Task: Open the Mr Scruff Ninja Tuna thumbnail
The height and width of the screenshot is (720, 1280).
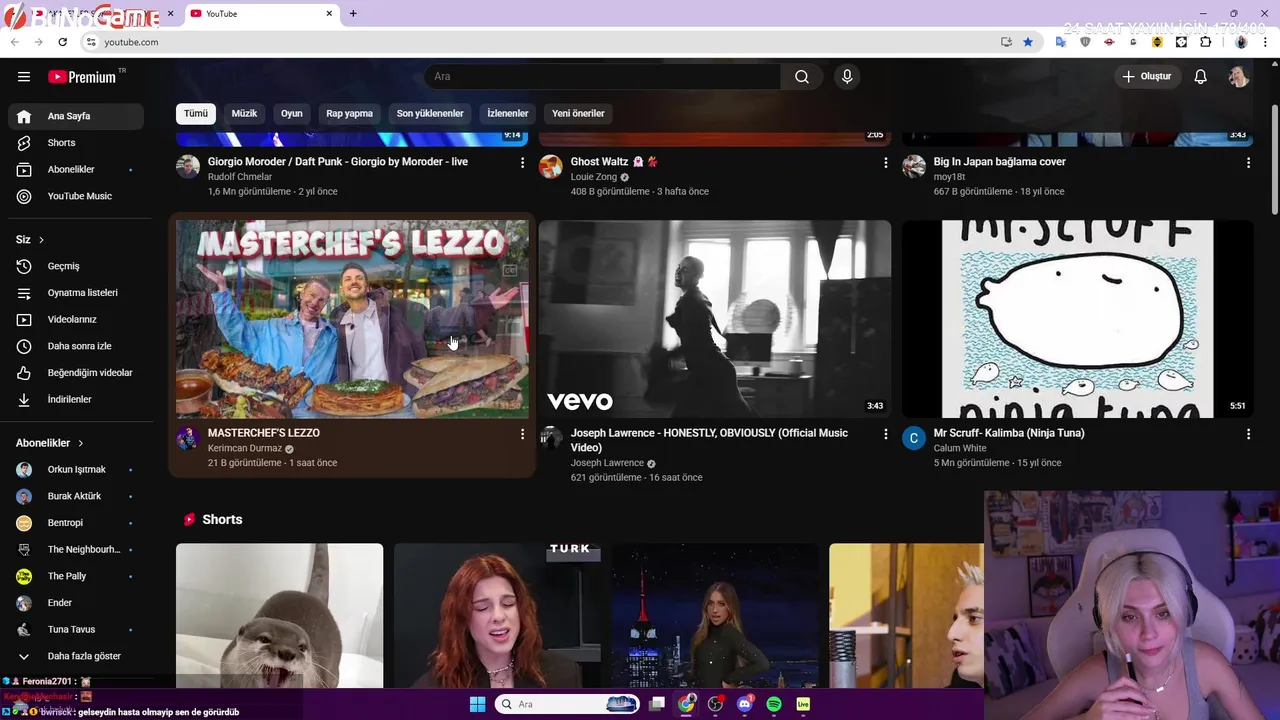Action: 1078,319
